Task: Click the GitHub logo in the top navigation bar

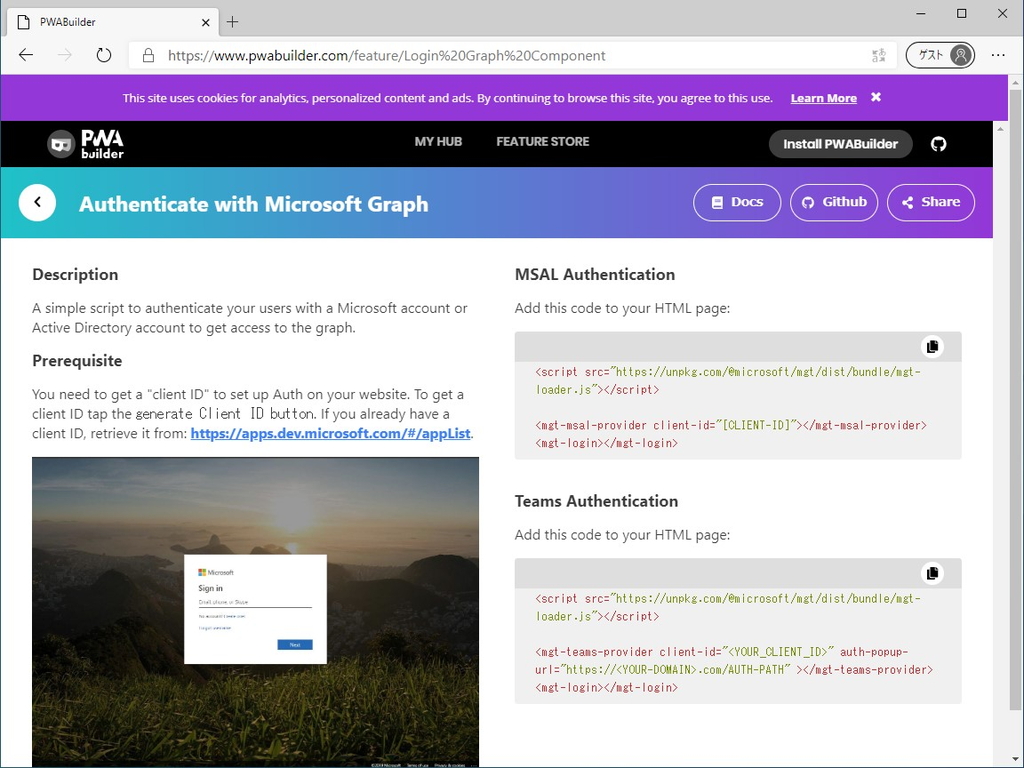Action: click(938, 144)
